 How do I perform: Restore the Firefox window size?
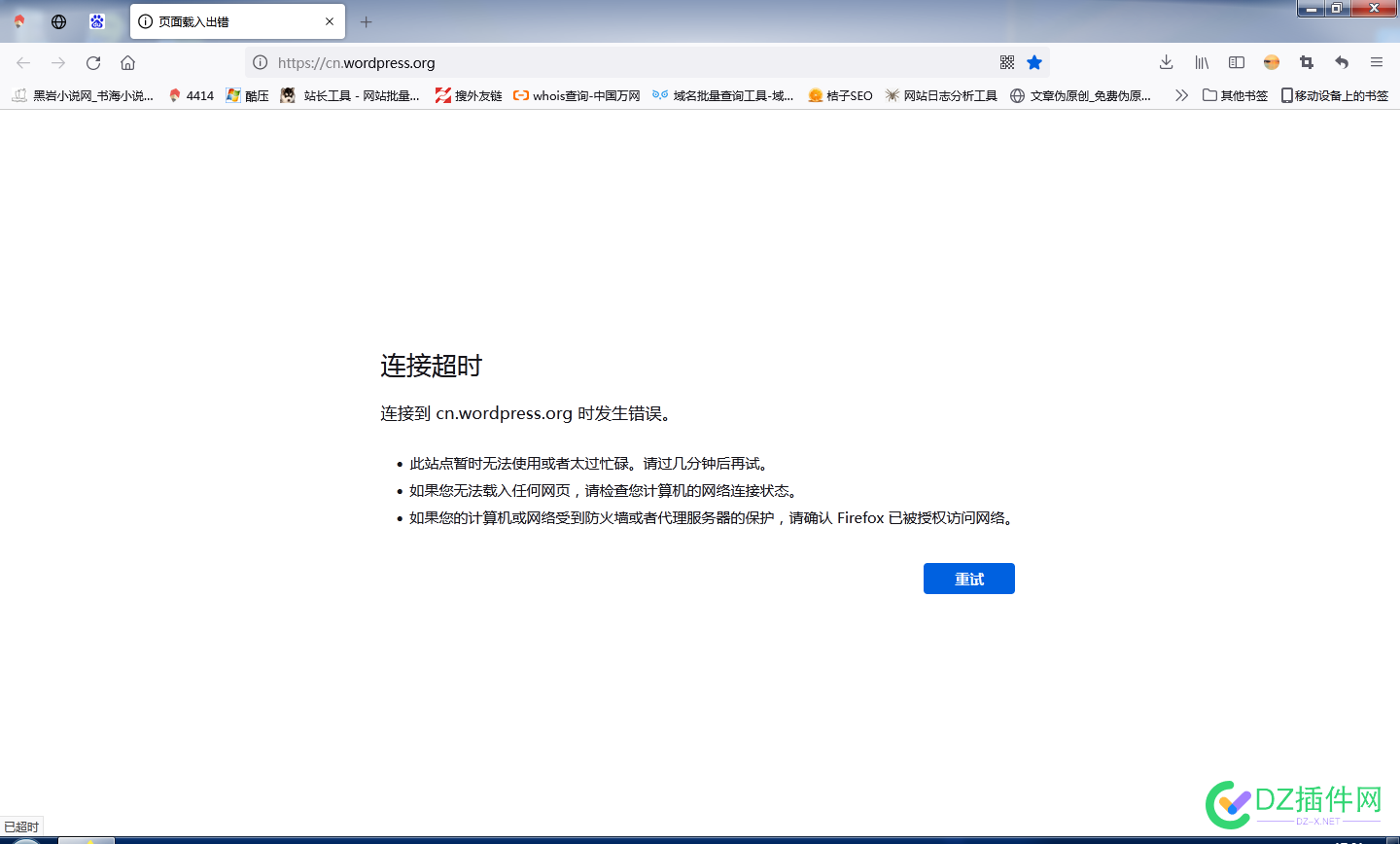click(1338, 9)
